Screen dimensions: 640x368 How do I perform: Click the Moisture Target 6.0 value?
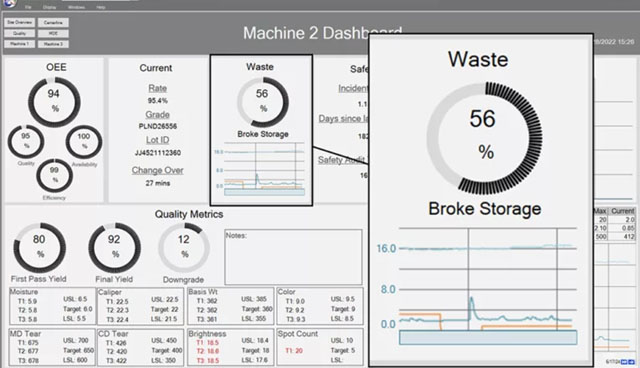(78, 309)
